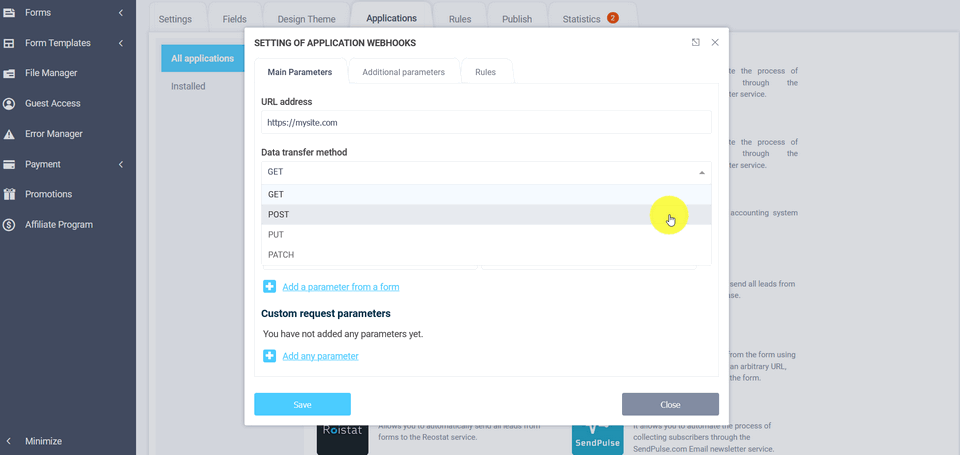
Task: Select PUT from the method list
Action: point(486,235)
